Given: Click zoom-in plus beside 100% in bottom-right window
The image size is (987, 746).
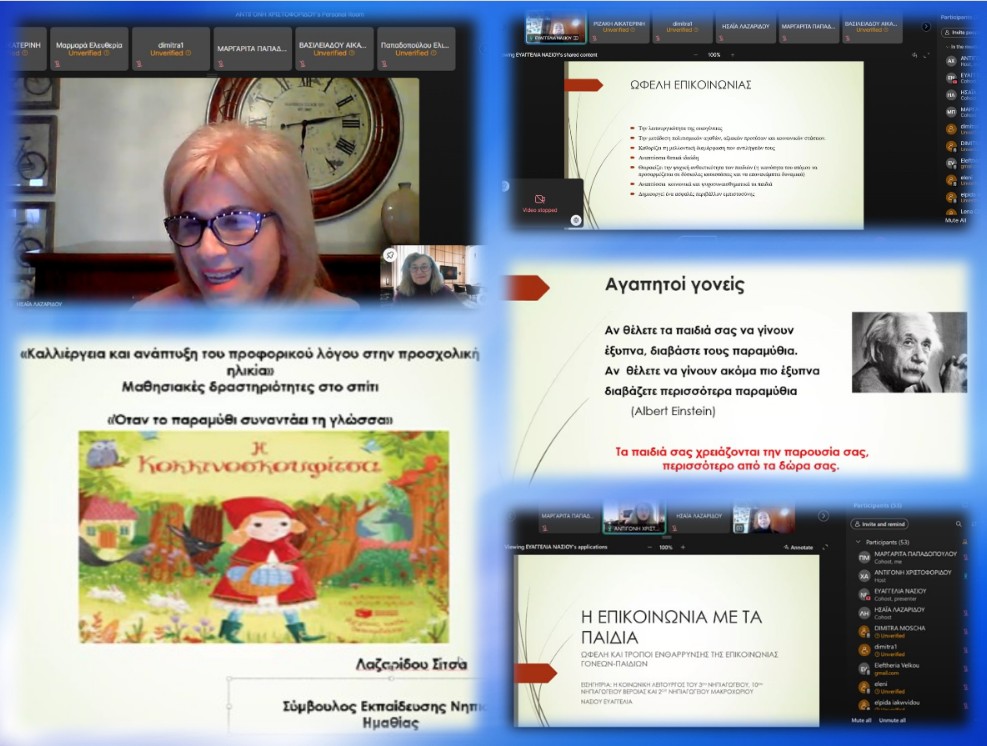Looking at the screenshot, I should click(x=683, y=548).
